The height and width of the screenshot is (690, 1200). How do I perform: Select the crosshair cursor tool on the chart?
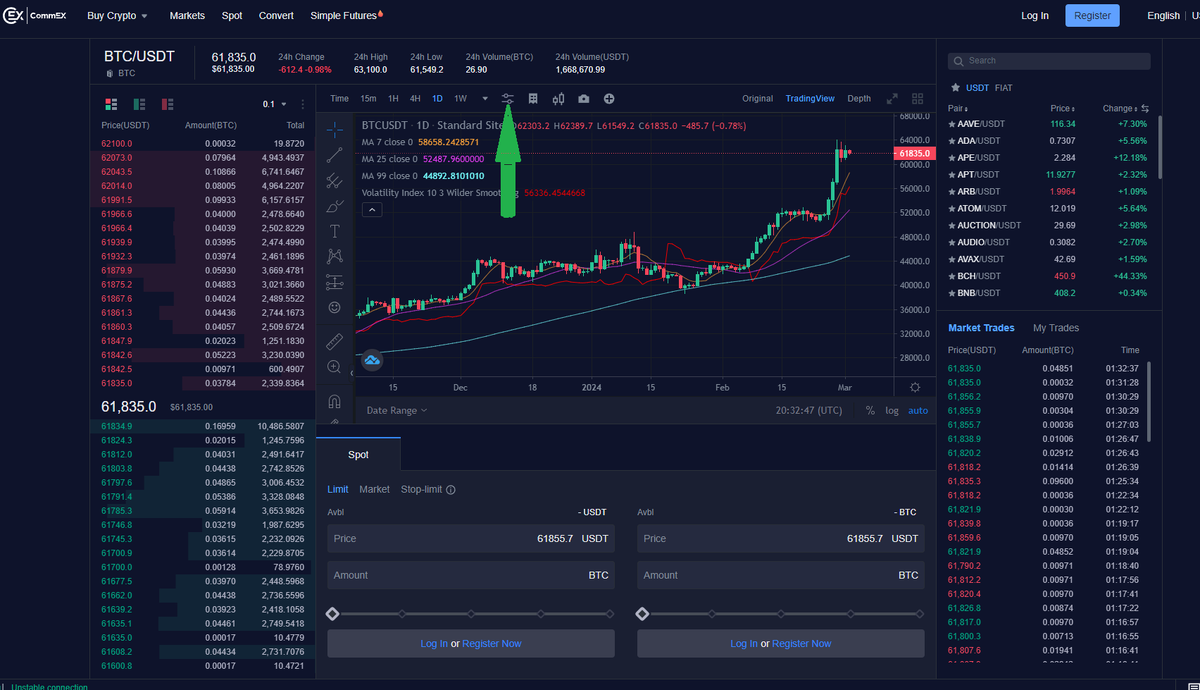coord(334,130)
